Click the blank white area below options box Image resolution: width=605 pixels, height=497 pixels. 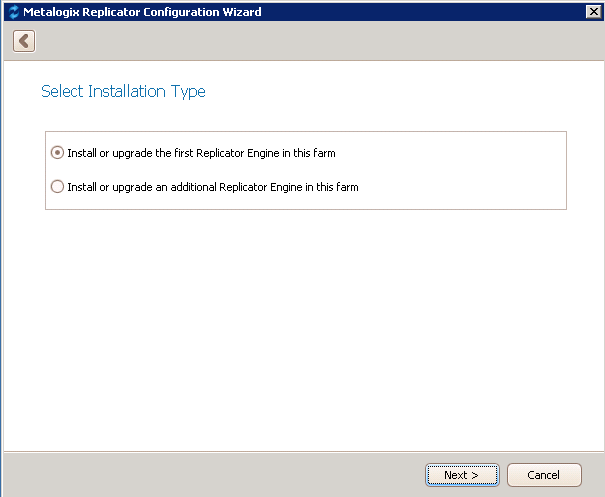coord(300,320)
